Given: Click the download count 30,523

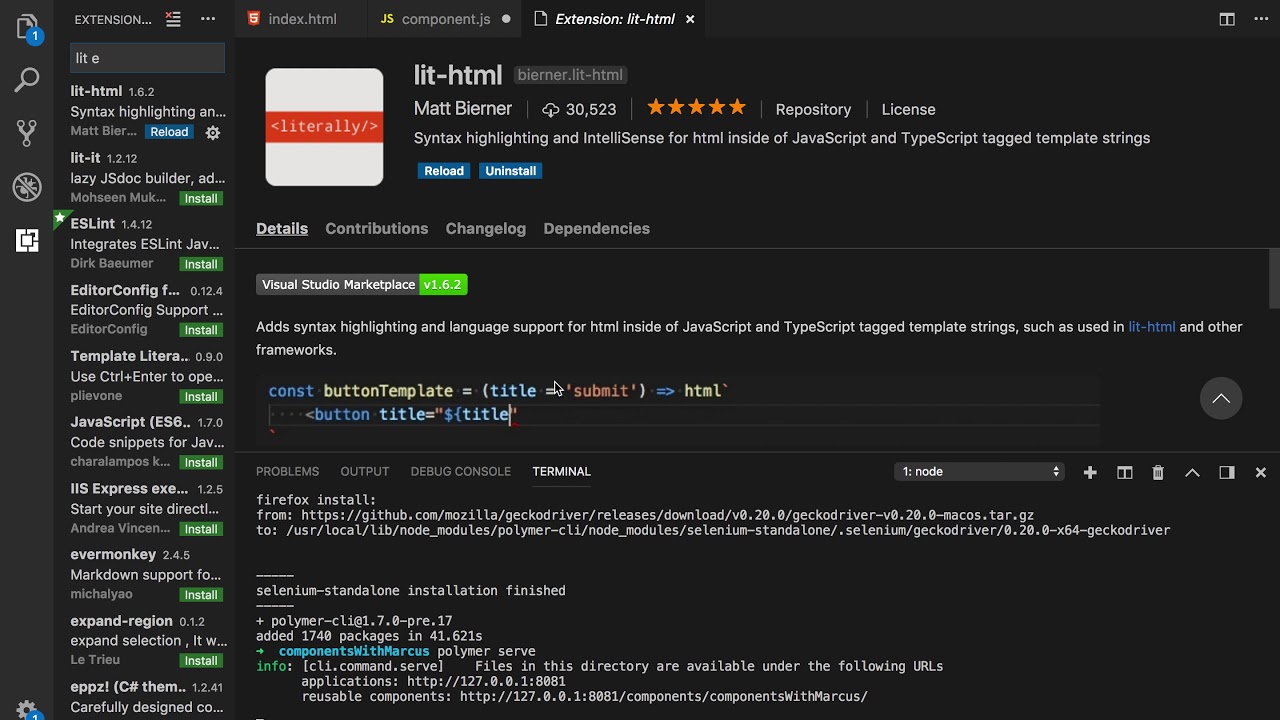Looking at the screenshot, I should 579,109.
